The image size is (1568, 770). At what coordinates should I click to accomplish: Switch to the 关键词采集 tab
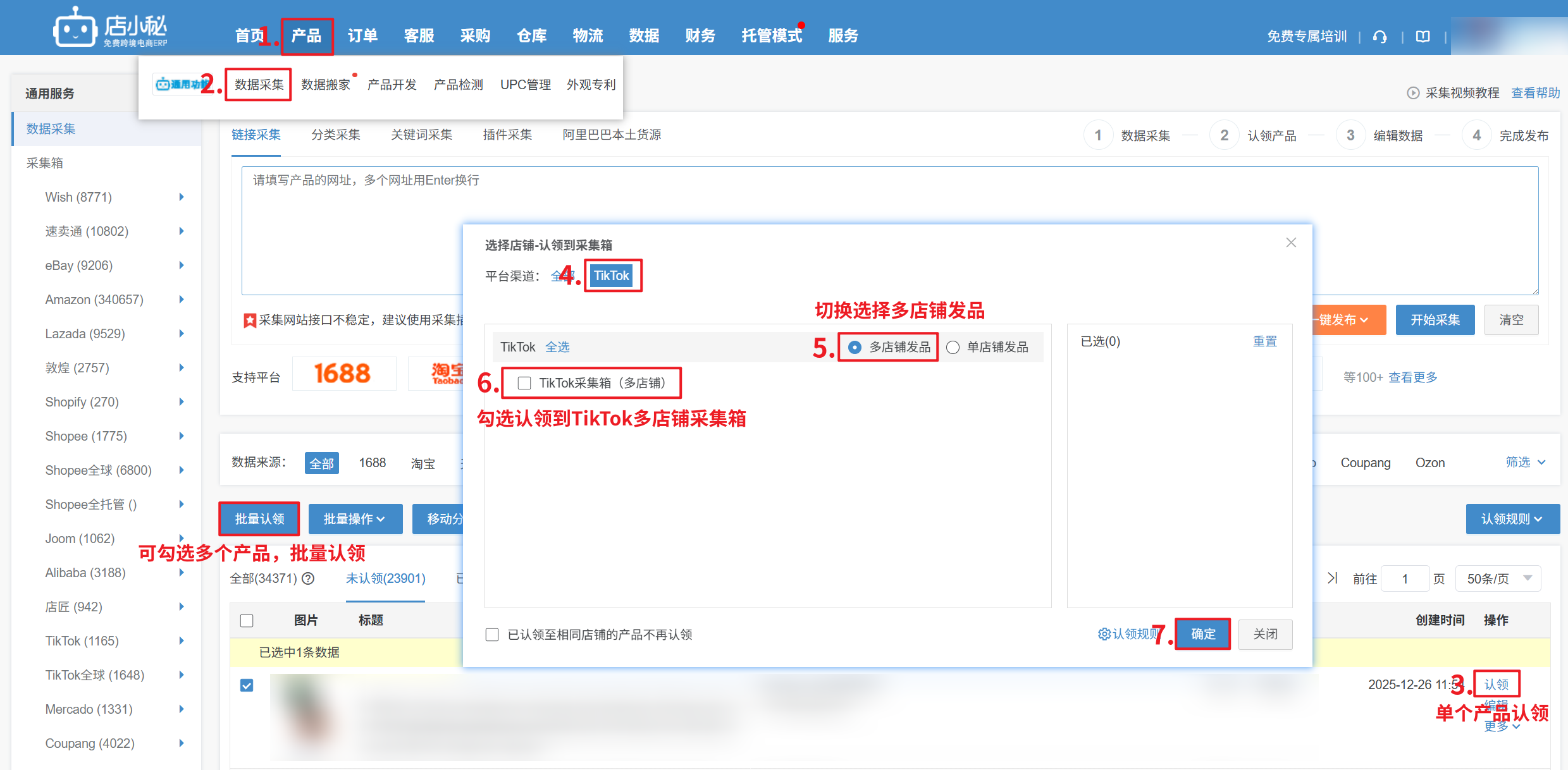pyautogui.click(x=421, y=135)
